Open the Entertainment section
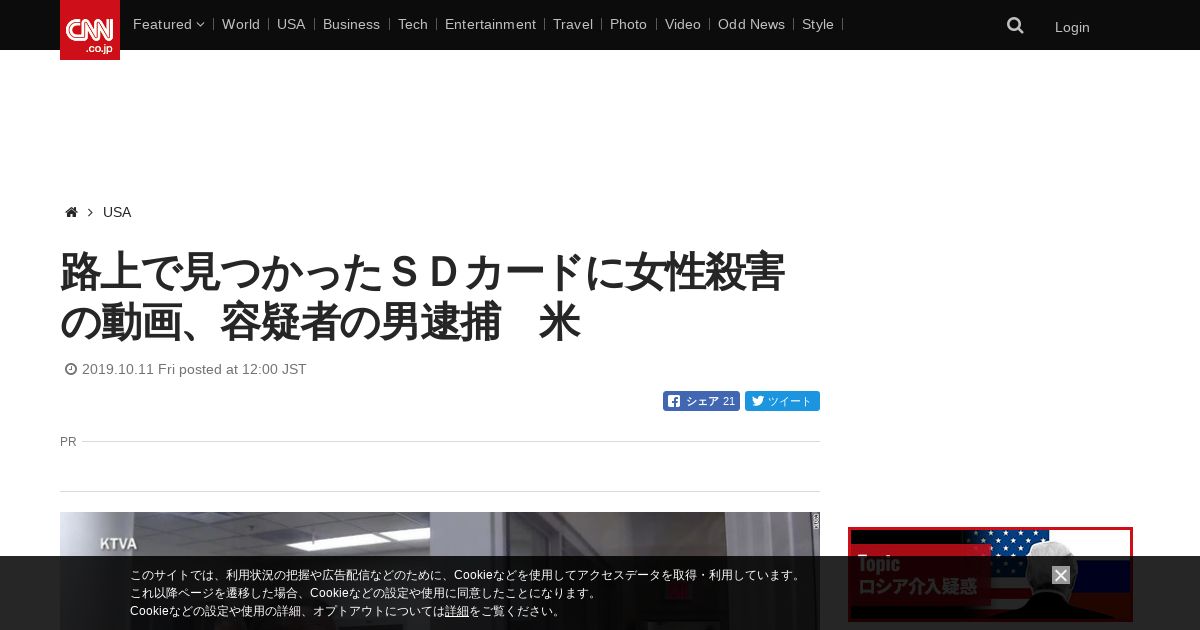This screenshot has width=1200, height=630. [x=490, y=24]
